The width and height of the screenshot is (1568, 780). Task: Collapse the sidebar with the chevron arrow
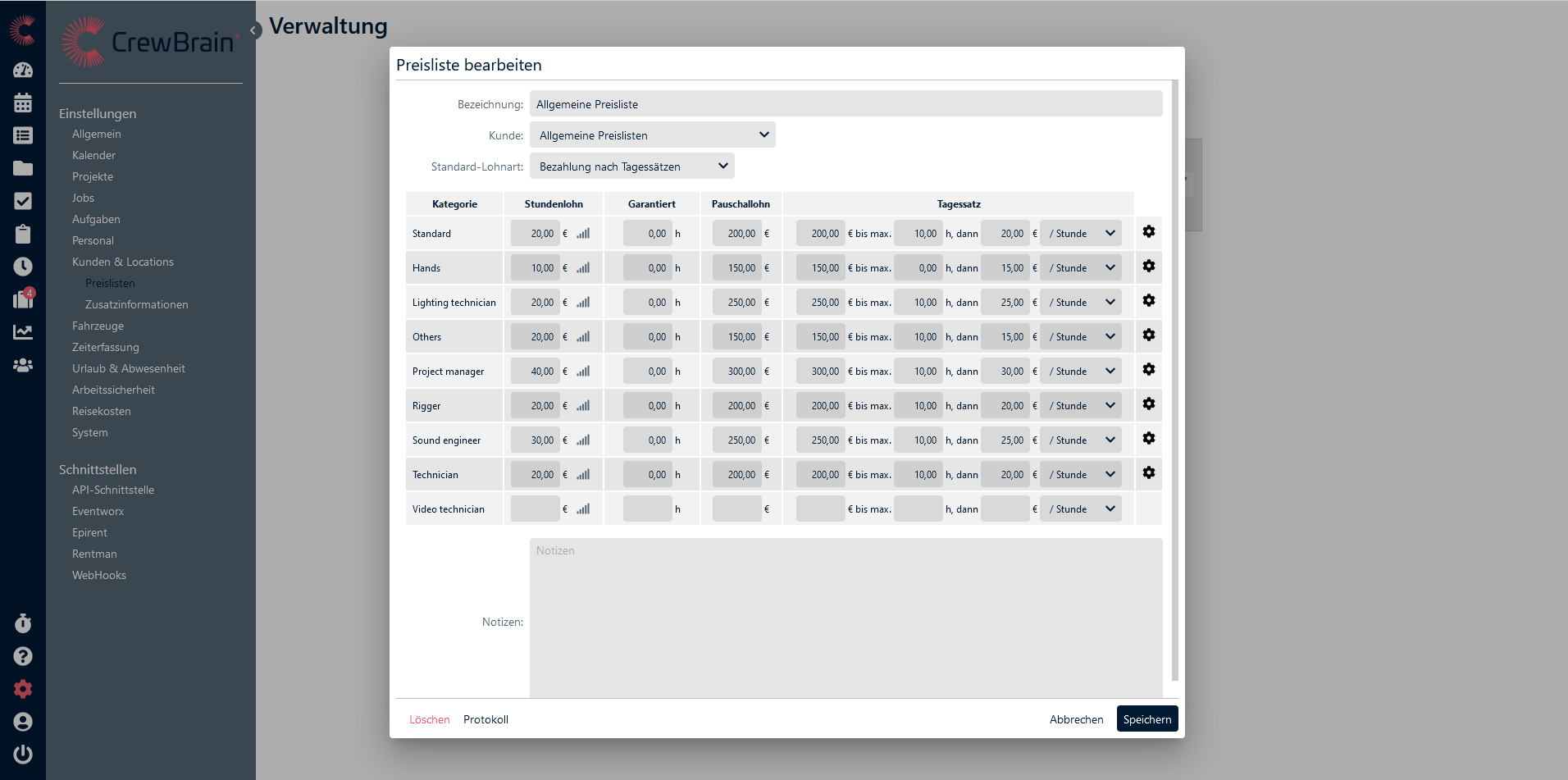(254, 30)
